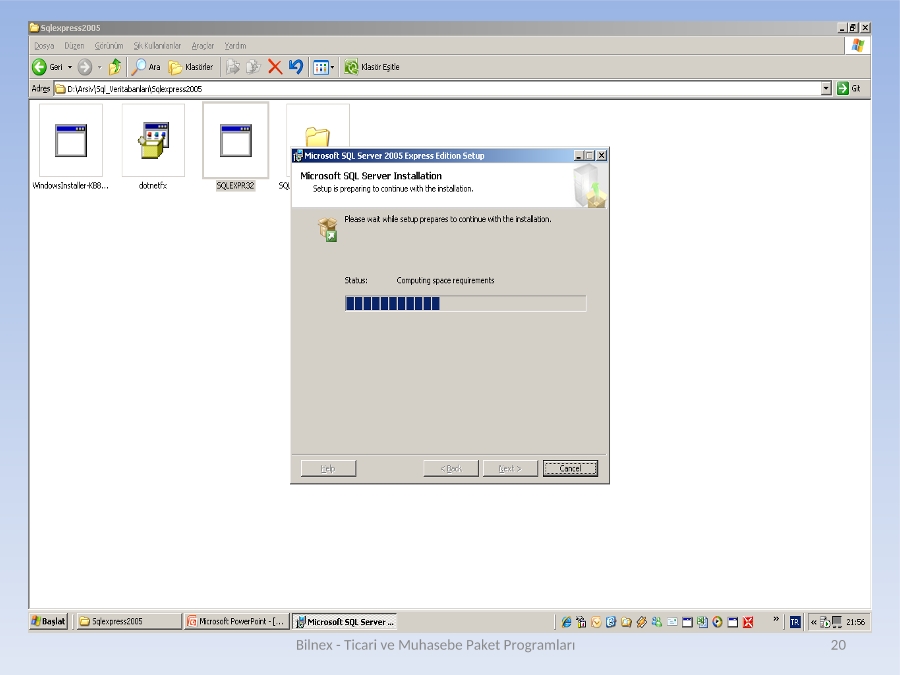This screenshot has height=675, width=900.
Task: Click the Computing space requirements status text
Action: tap(445, 281)
